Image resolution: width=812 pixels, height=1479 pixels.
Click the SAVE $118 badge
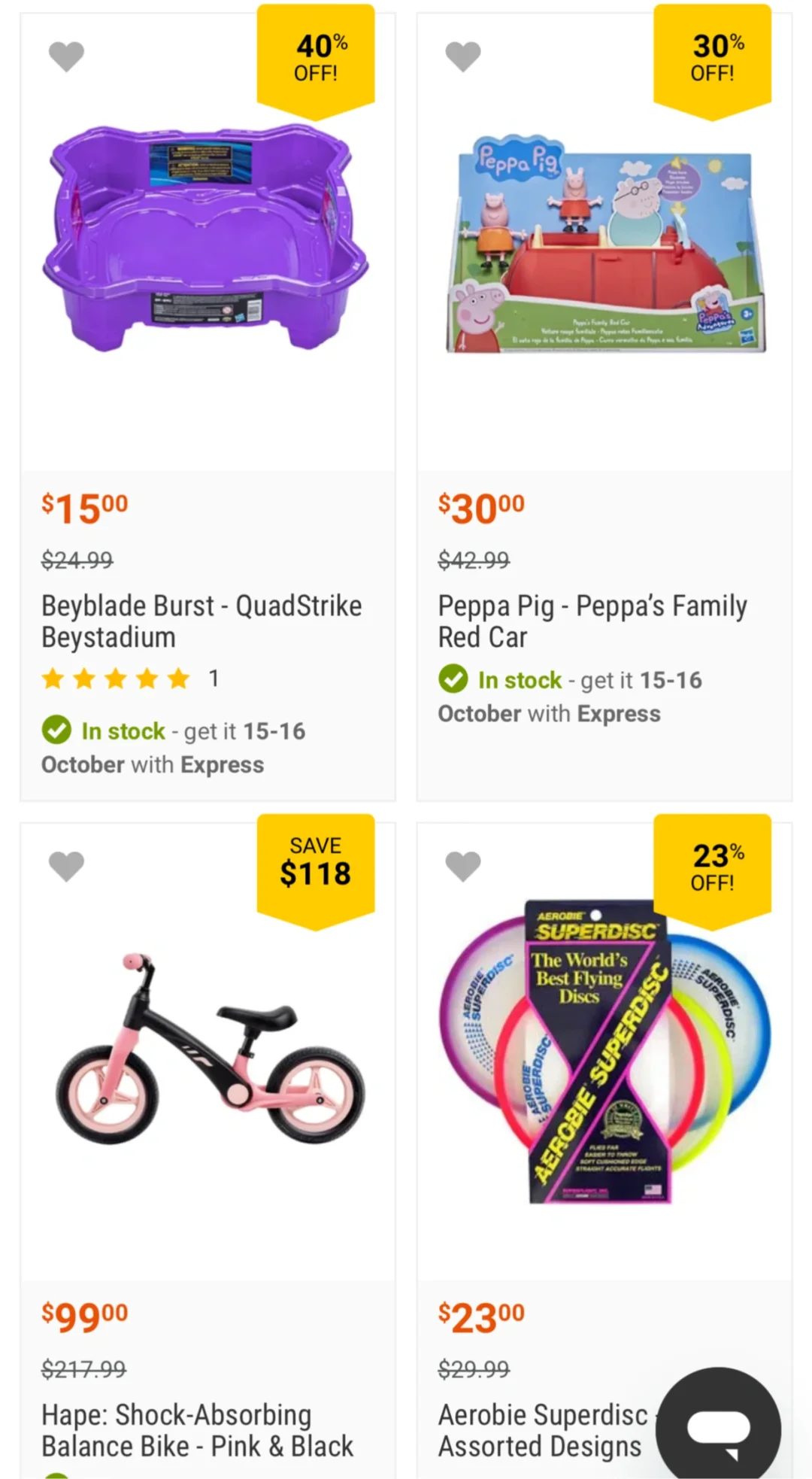pyautogui.click(x=316, y=864)
